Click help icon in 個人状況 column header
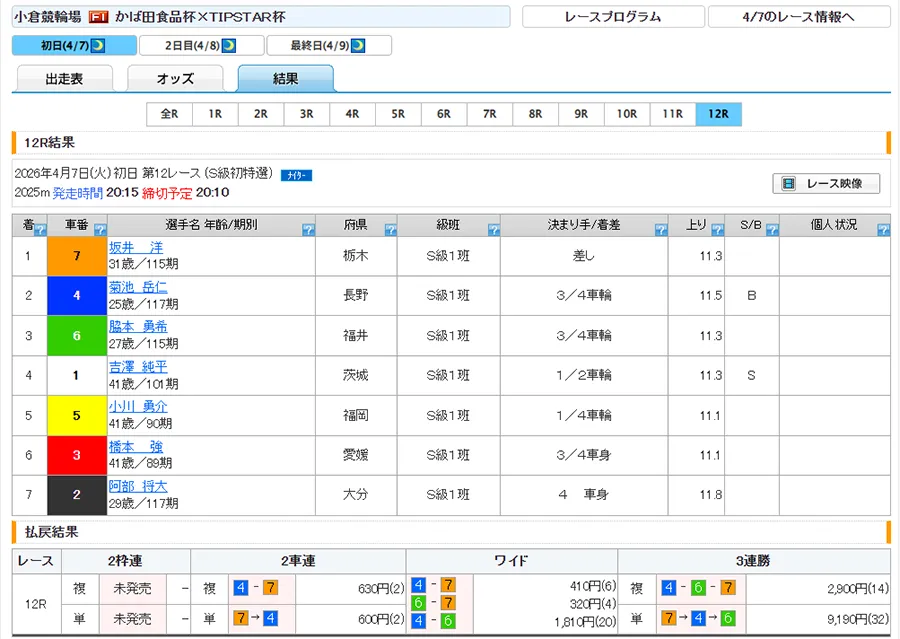Viewport: 900px width, 639px height. click(x=882, y=230)
